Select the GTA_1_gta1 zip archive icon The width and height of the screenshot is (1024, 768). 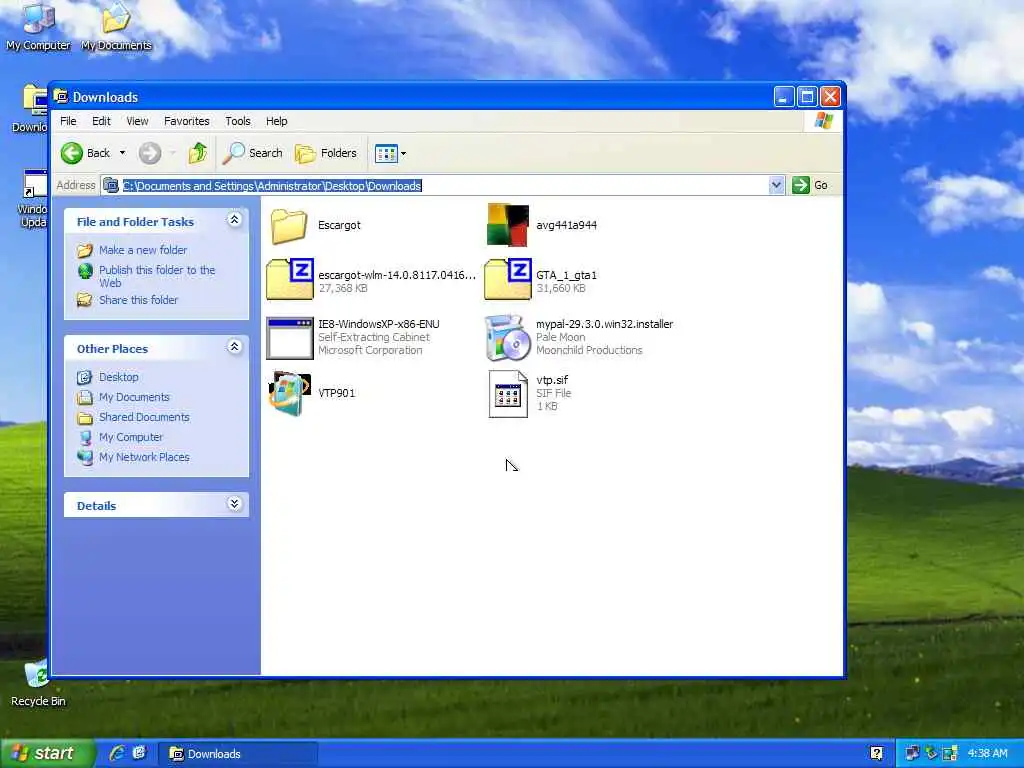[x=507, y=280]
